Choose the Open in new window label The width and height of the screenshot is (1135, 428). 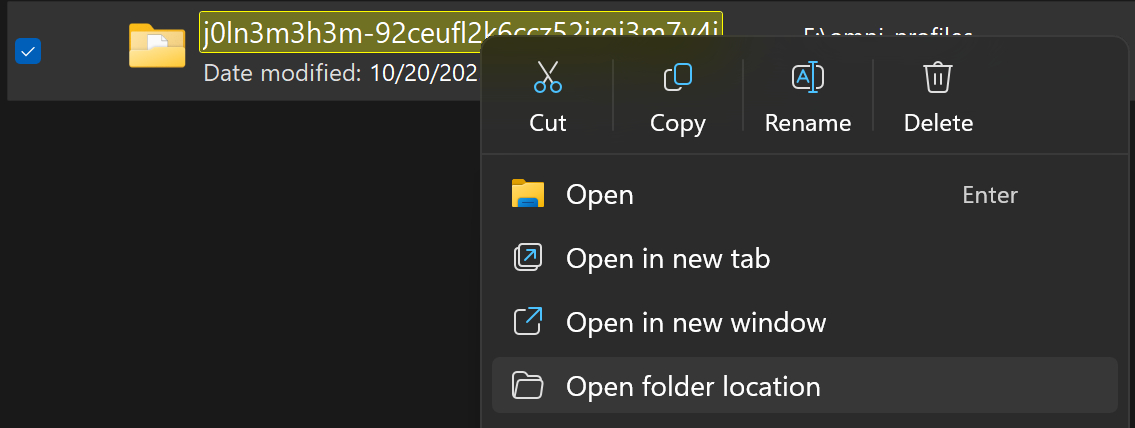696,323
